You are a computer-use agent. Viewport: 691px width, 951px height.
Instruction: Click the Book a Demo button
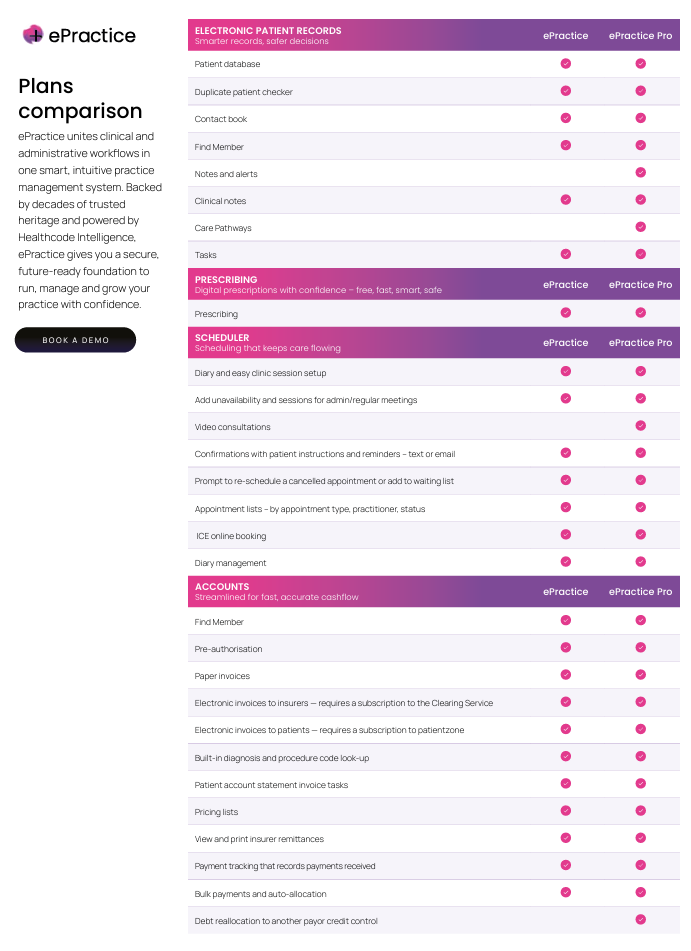click(x=75, y=340)
